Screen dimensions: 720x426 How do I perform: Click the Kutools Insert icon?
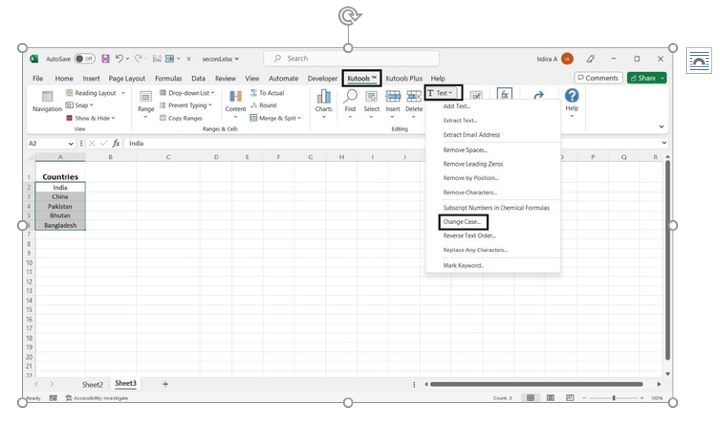(x=393, y=96)
